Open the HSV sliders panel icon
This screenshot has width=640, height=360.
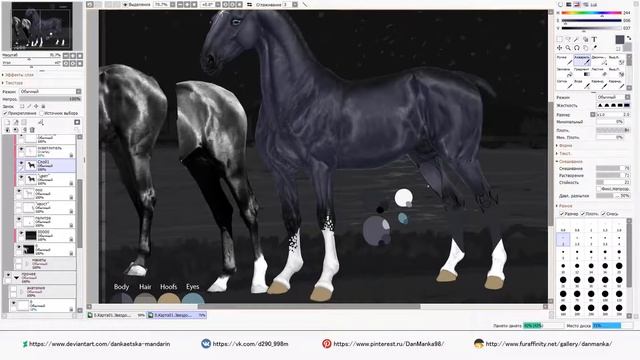(577, 4)
